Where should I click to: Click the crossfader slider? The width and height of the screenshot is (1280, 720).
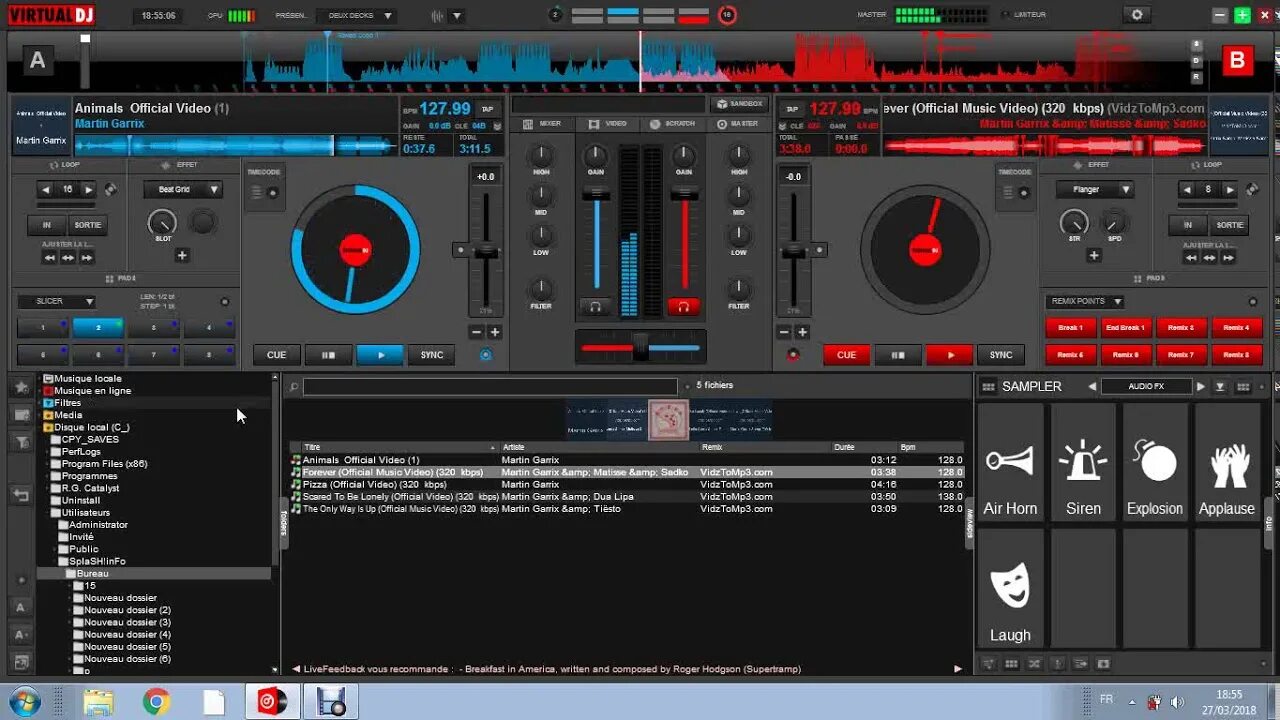click(x=640, y=347)
